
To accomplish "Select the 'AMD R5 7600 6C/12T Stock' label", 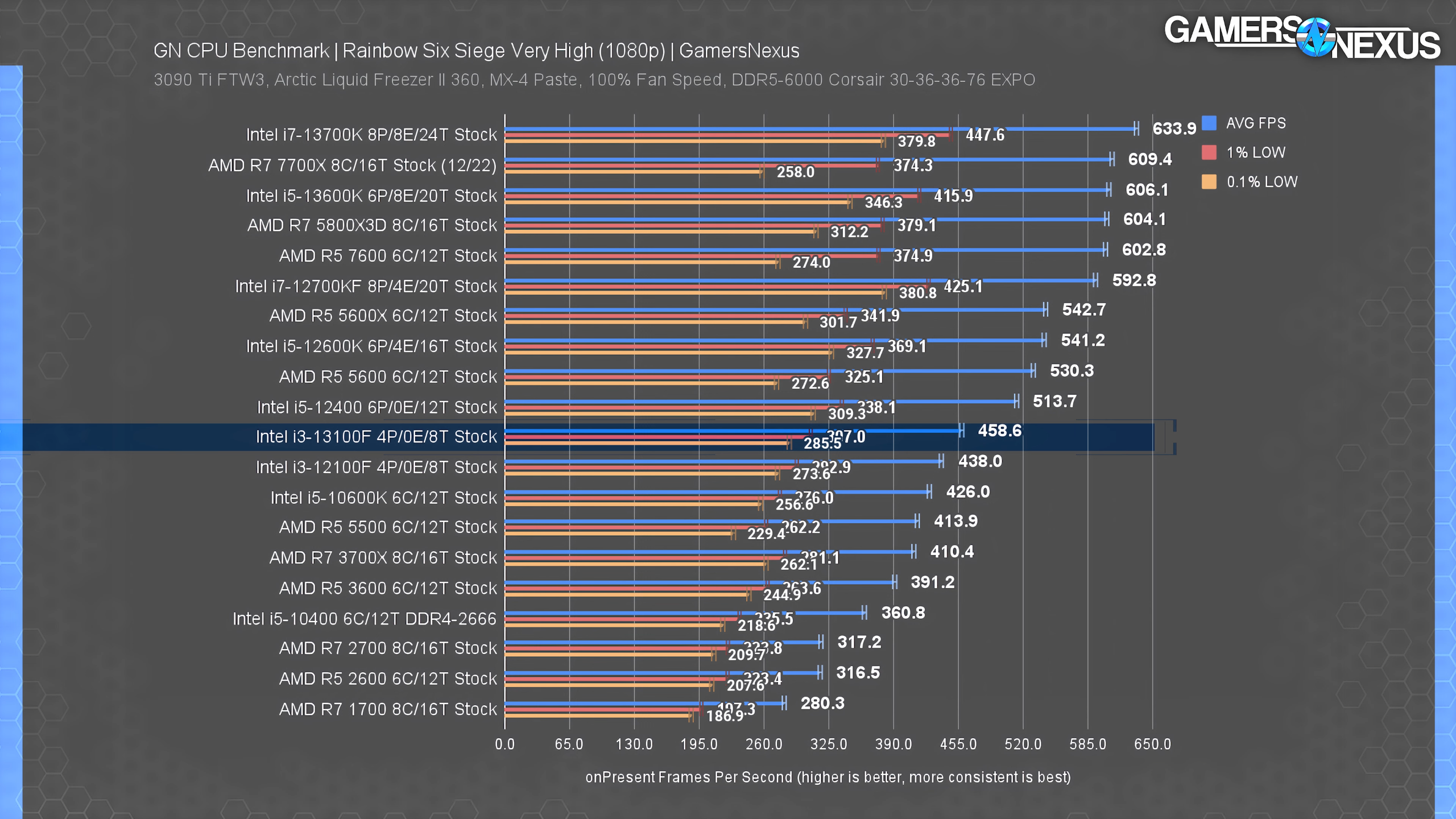I will click(x=388, y=256).
